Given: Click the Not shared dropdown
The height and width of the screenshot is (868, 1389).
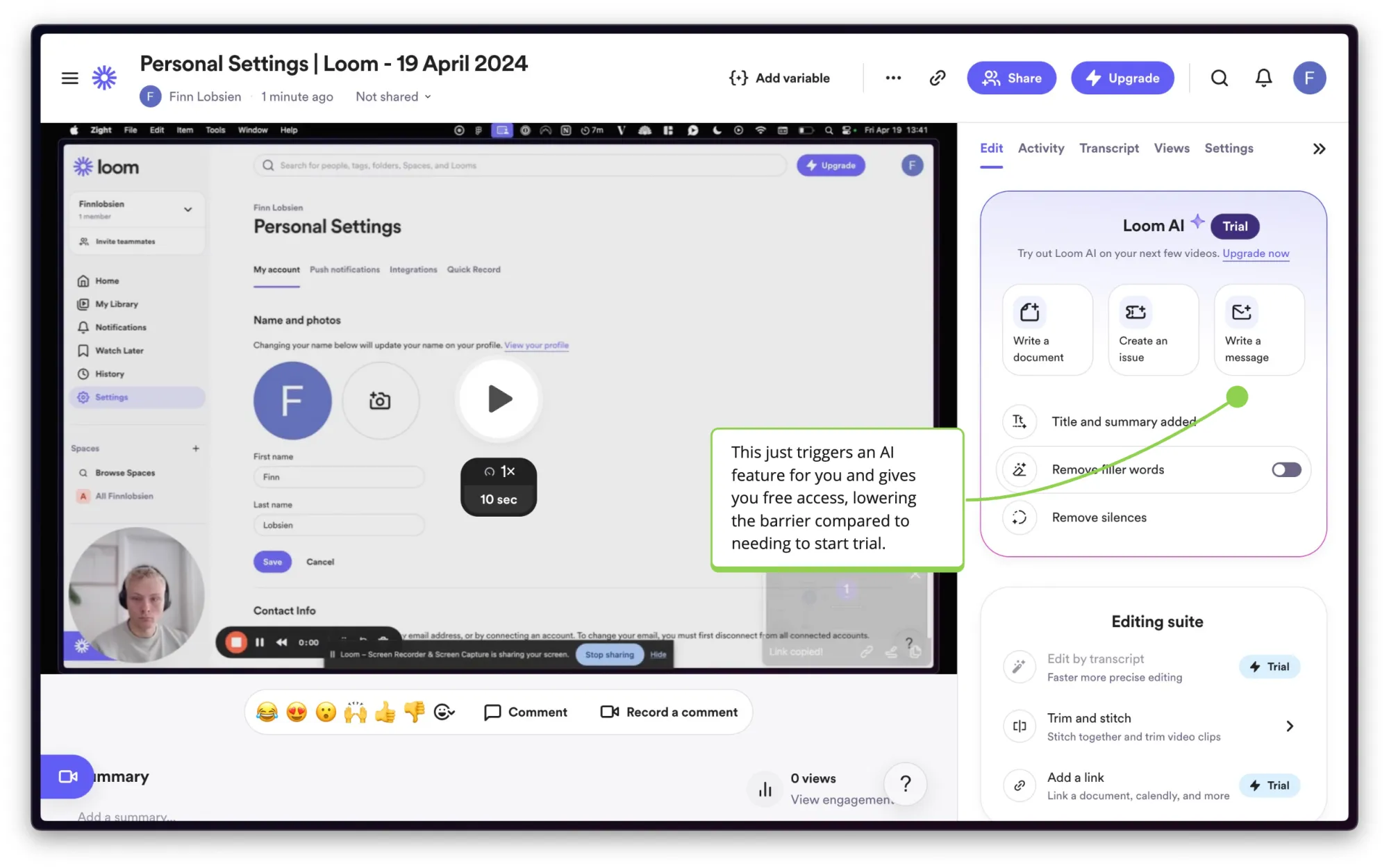Looking at the screenshot, I should tap(393, 96).
